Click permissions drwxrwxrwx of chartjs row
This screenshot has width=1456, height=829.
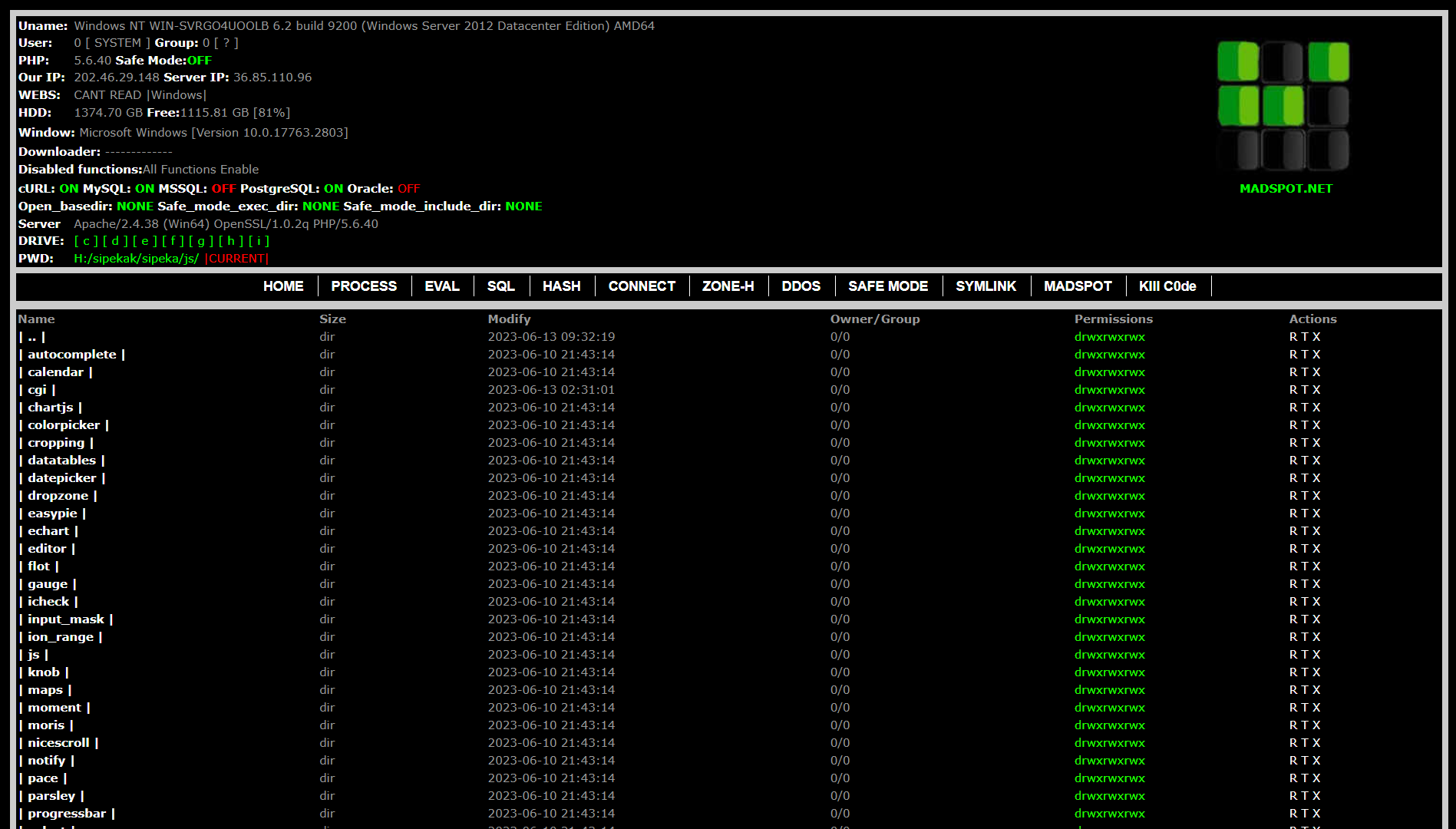coord(1110,408)
